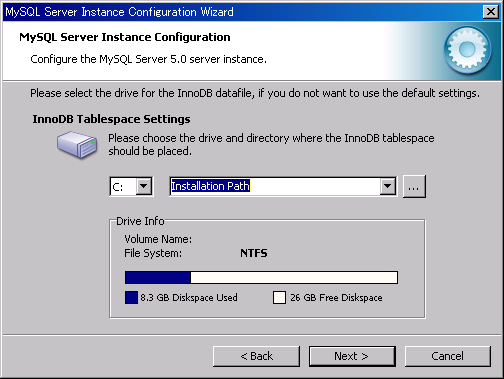
Task: Go back with the < Back button
Action: tap(256, 356)
